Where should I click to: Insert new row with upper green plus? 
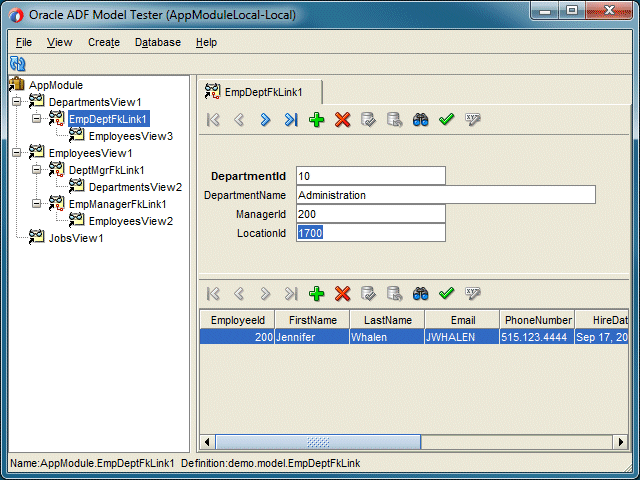[x=317, y=120]
